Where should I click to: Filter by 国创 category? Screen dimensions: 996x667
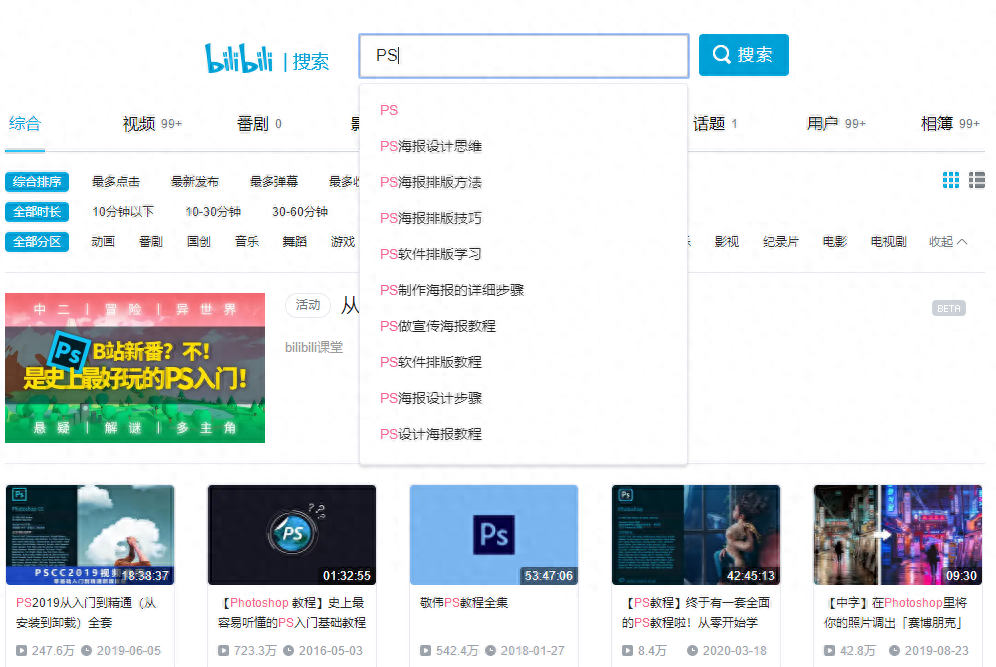[199, 241]
